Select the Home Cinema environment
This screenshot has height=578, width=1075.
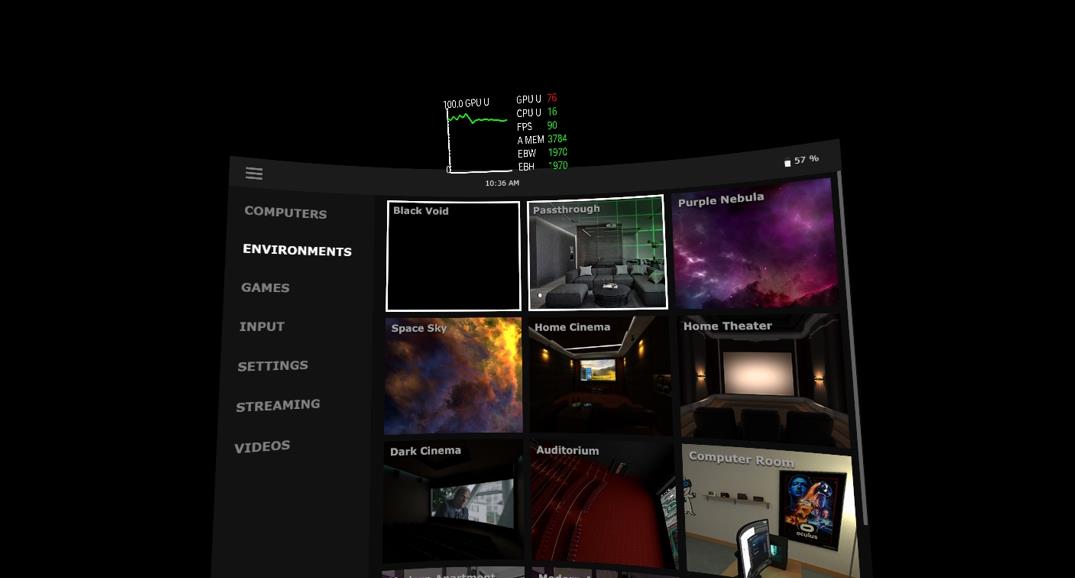click(x=600, y=374)
